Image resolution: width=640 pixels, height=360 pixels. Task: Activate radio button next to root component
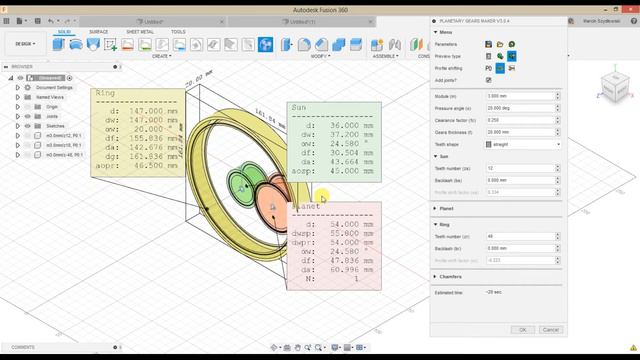pyautogui.click(x=69, y=78)
